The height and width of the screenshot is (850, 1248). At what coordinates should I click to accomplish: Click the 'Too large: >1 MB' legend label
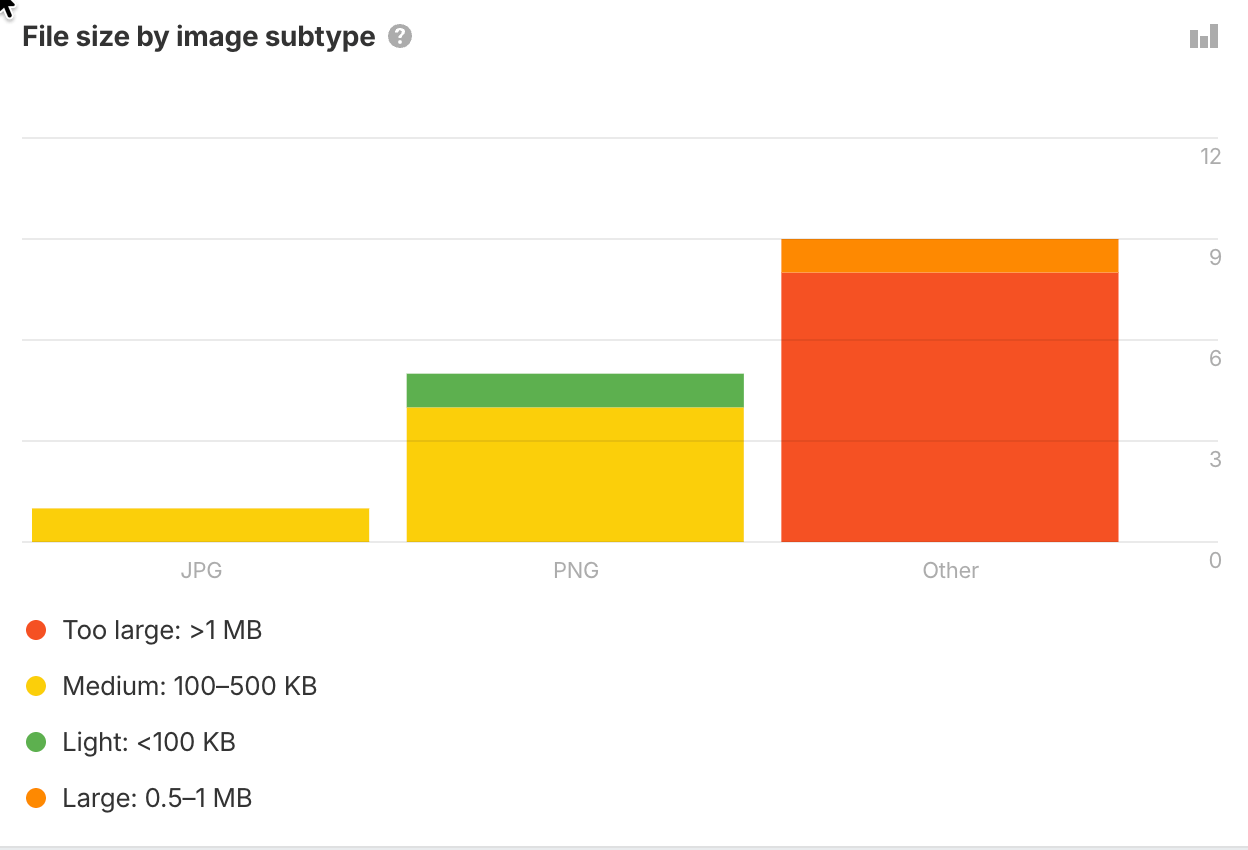(162, 630)
